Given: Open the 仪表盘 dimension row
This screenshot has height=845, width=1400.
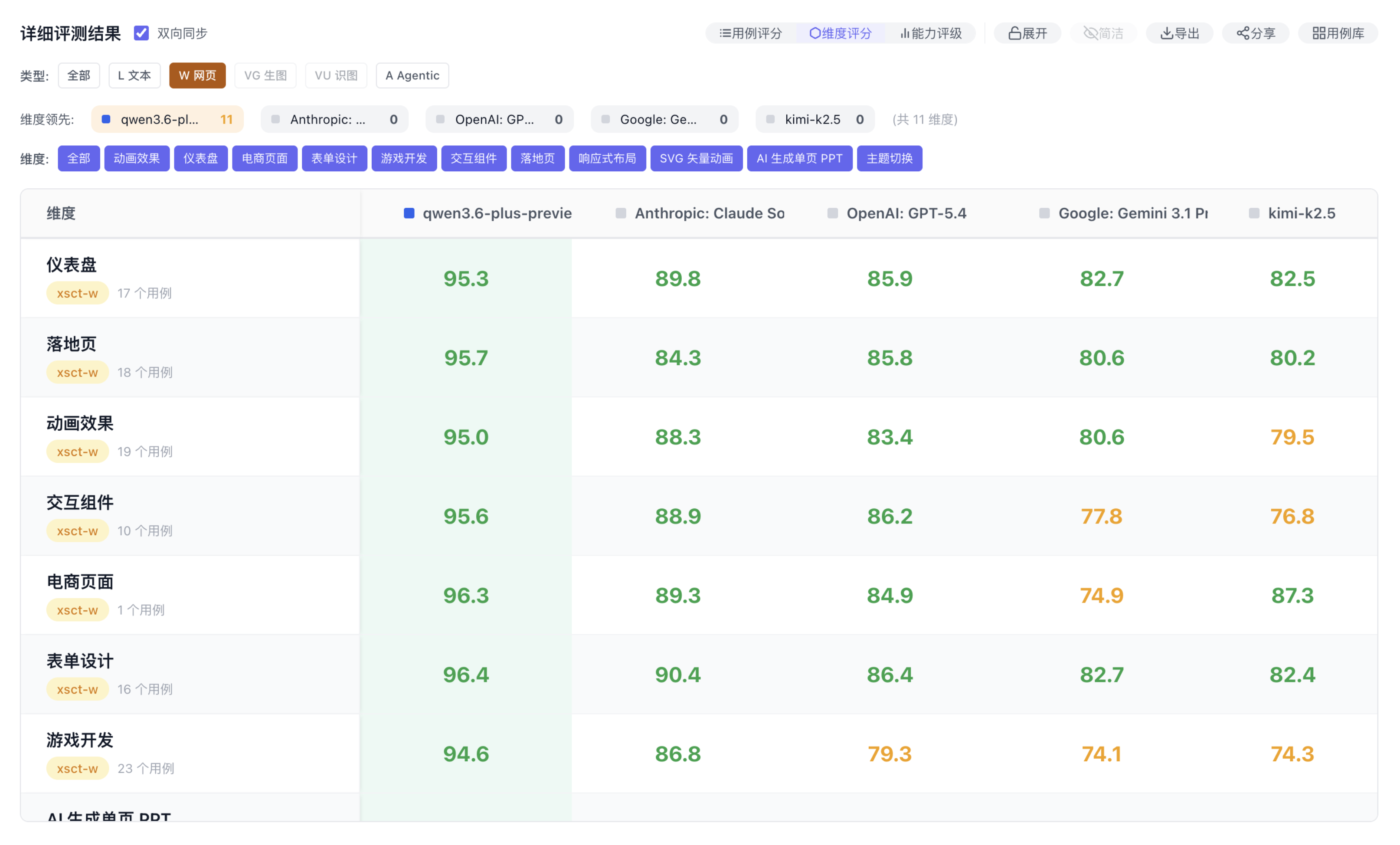Looking at the screenshot, I should [x=72, y=265].
